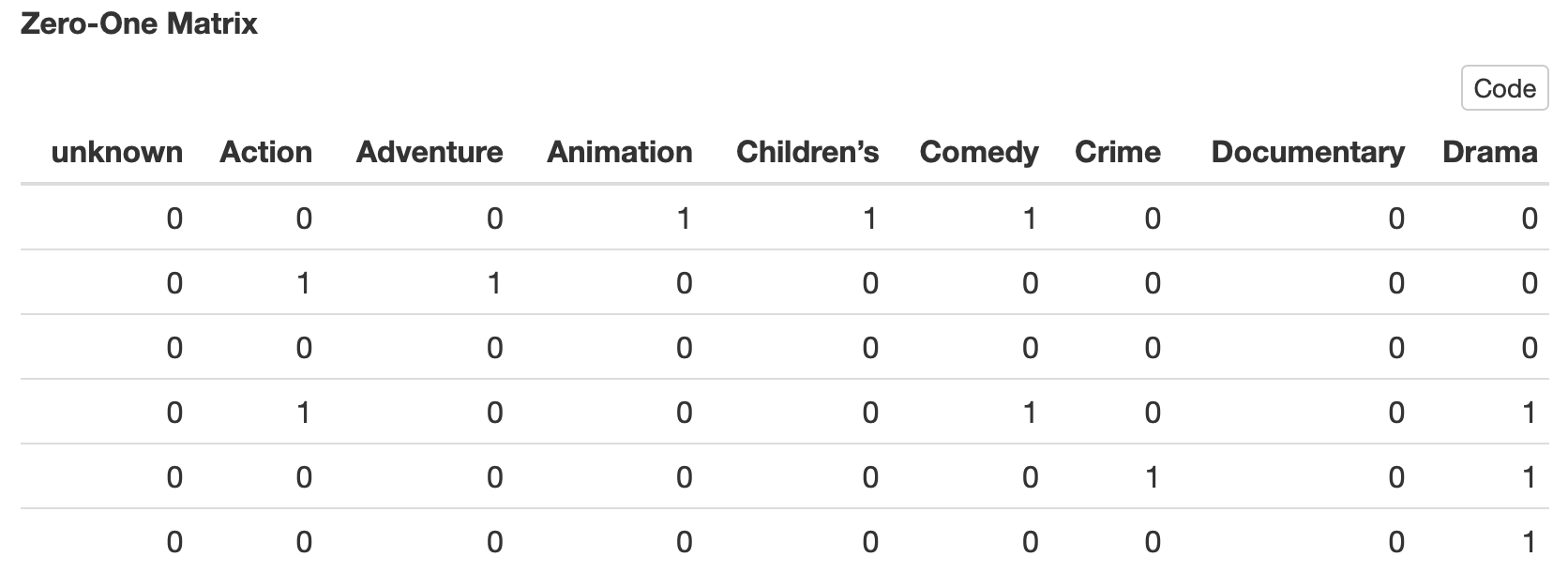Click the Documentary column header
The height and width of the screenshot is (587, 1568).
1308,152
